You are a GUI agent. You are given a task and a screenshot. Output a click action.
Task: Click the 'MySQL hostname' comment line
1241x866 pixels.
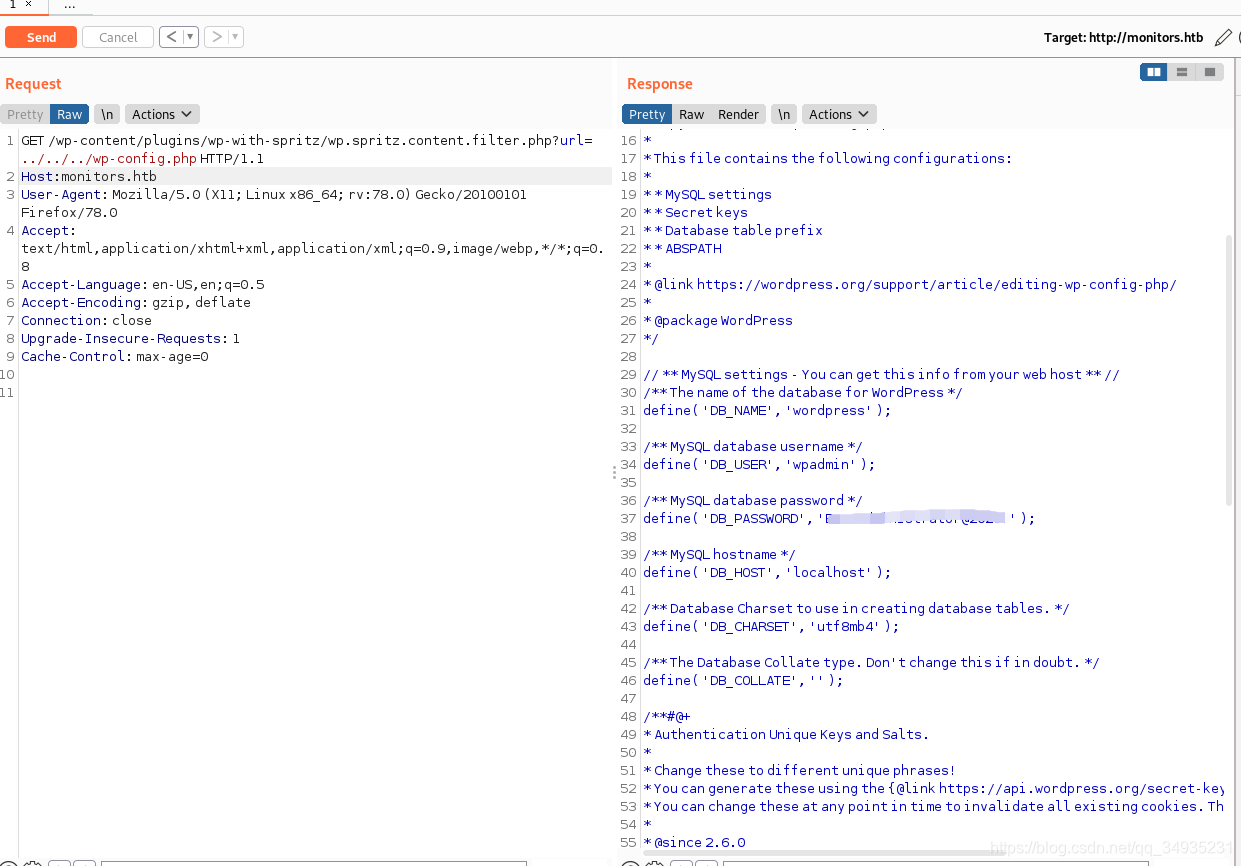[x=720, y=555]
